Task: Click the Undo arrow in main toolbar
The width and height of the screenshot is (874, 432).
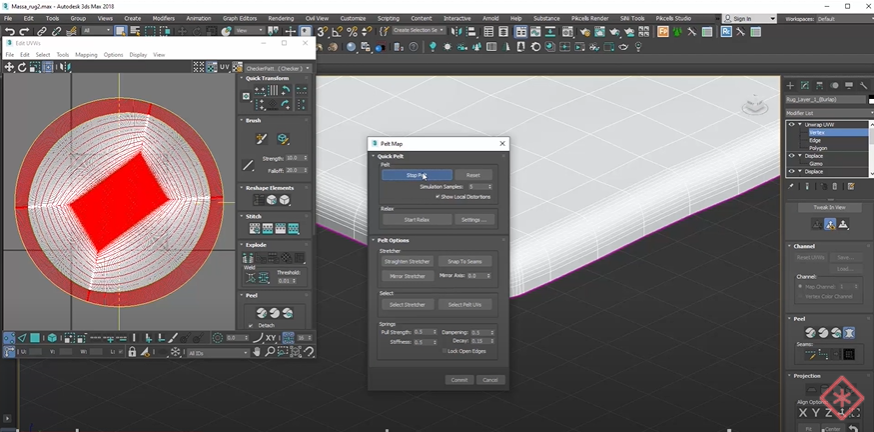Action: (8, 32)
